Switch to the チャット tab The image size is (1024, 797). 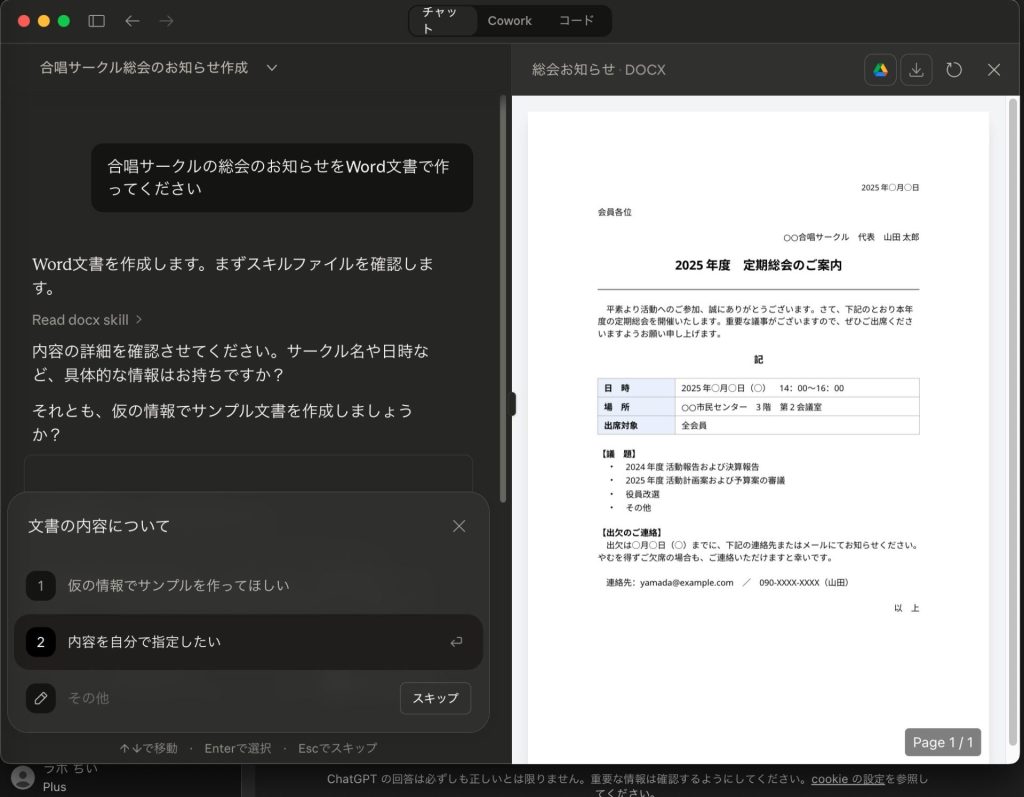[x=443, y=21]
